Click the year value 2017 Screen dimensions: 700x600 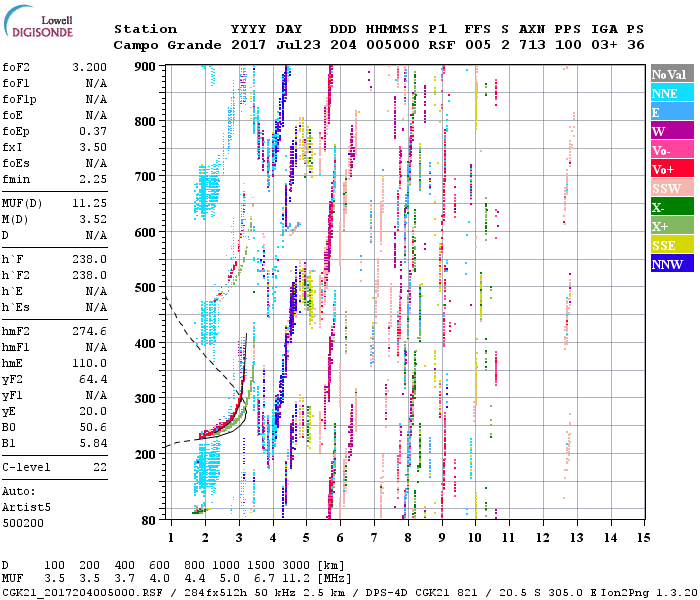[x=248, y=45]
